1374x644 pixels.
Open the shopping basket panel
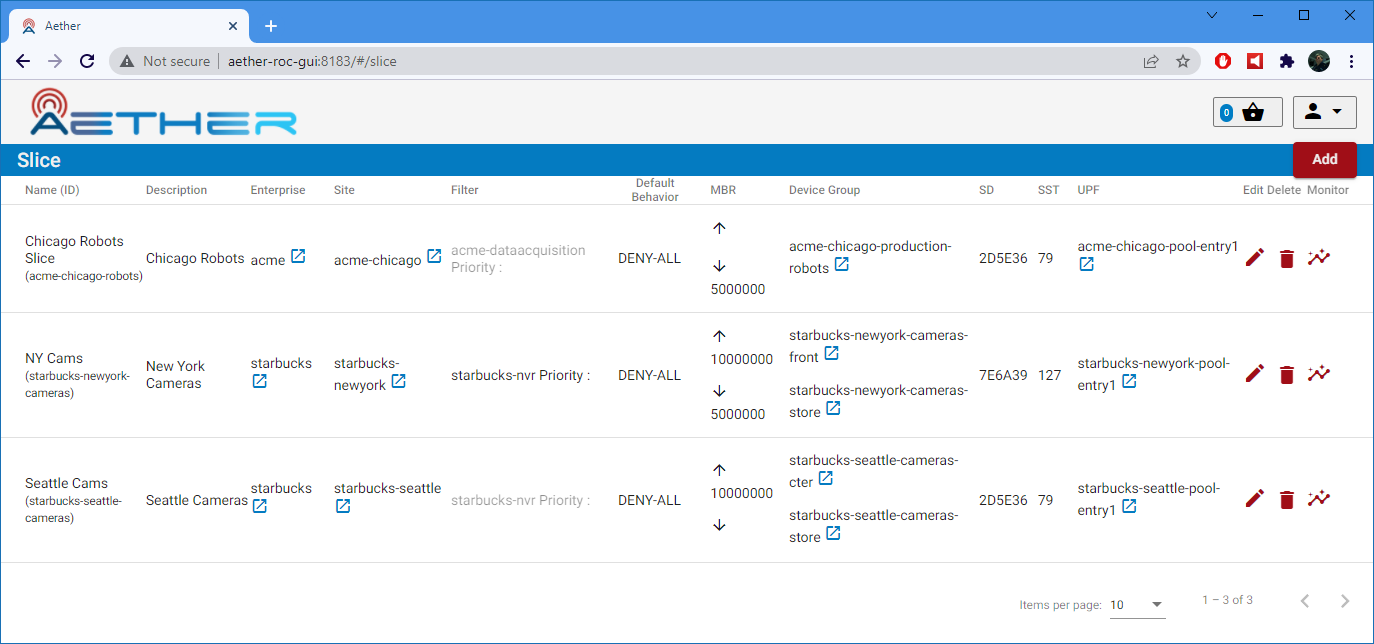pos(1247,112)
